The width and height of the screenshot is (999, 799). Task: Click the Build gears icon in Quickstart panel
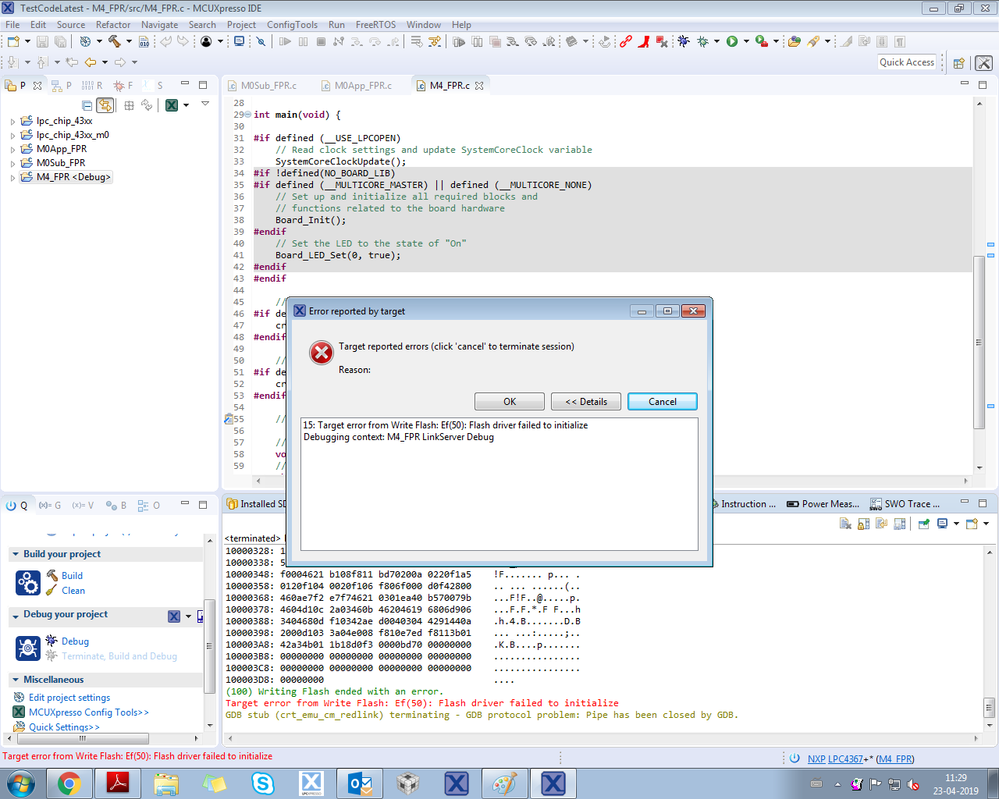click(x=27, y=582)
